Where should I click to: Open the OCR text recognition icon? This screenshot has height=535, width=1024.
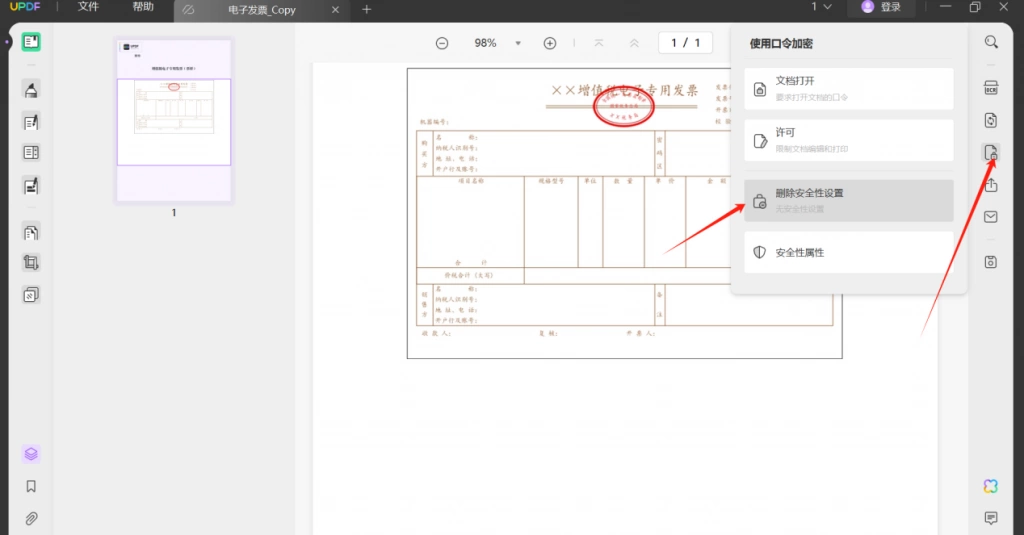point(991,88)
